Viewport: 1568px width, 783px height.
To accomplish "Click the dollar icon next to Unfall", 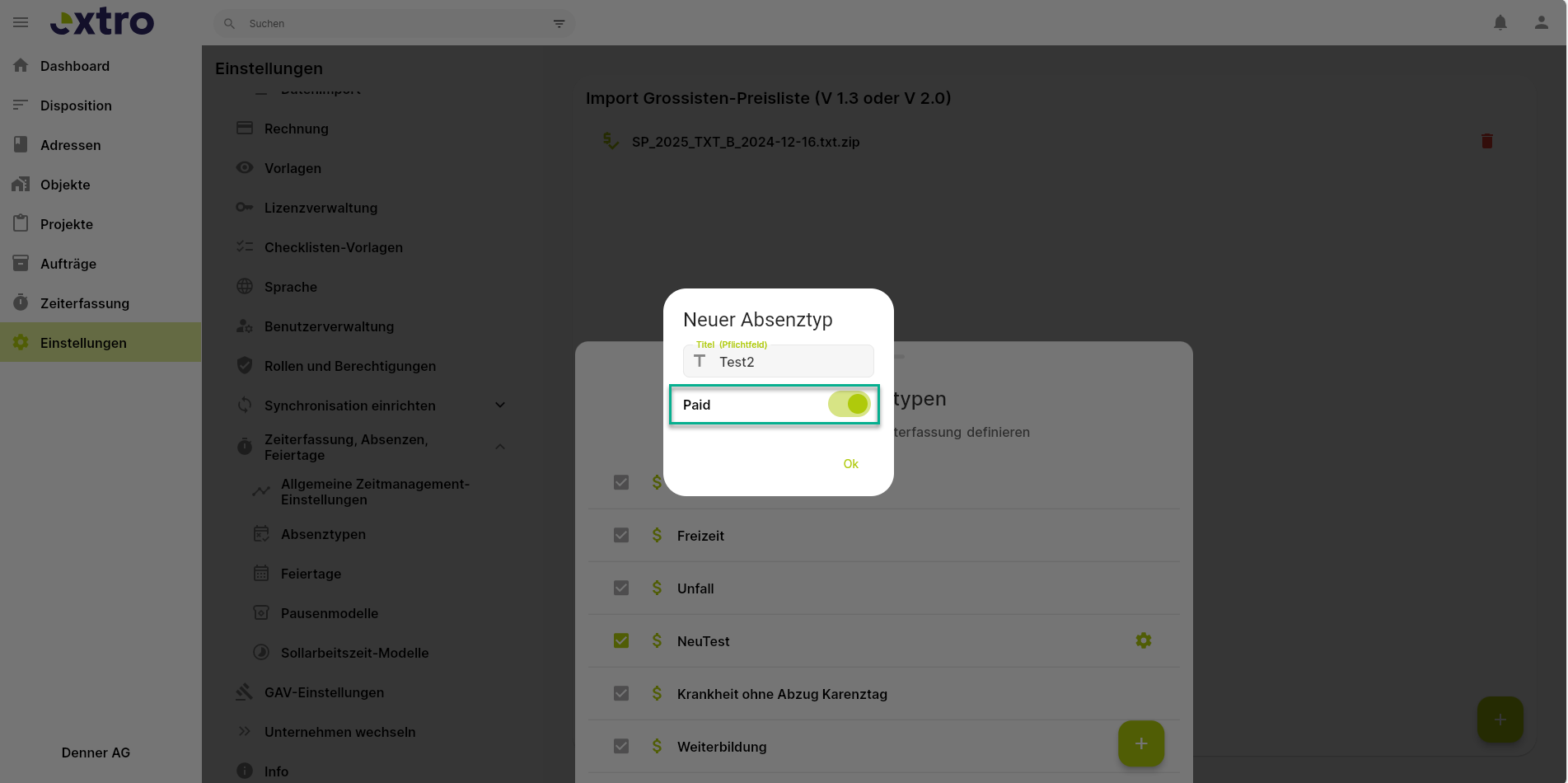I will (x=657, y=588).
